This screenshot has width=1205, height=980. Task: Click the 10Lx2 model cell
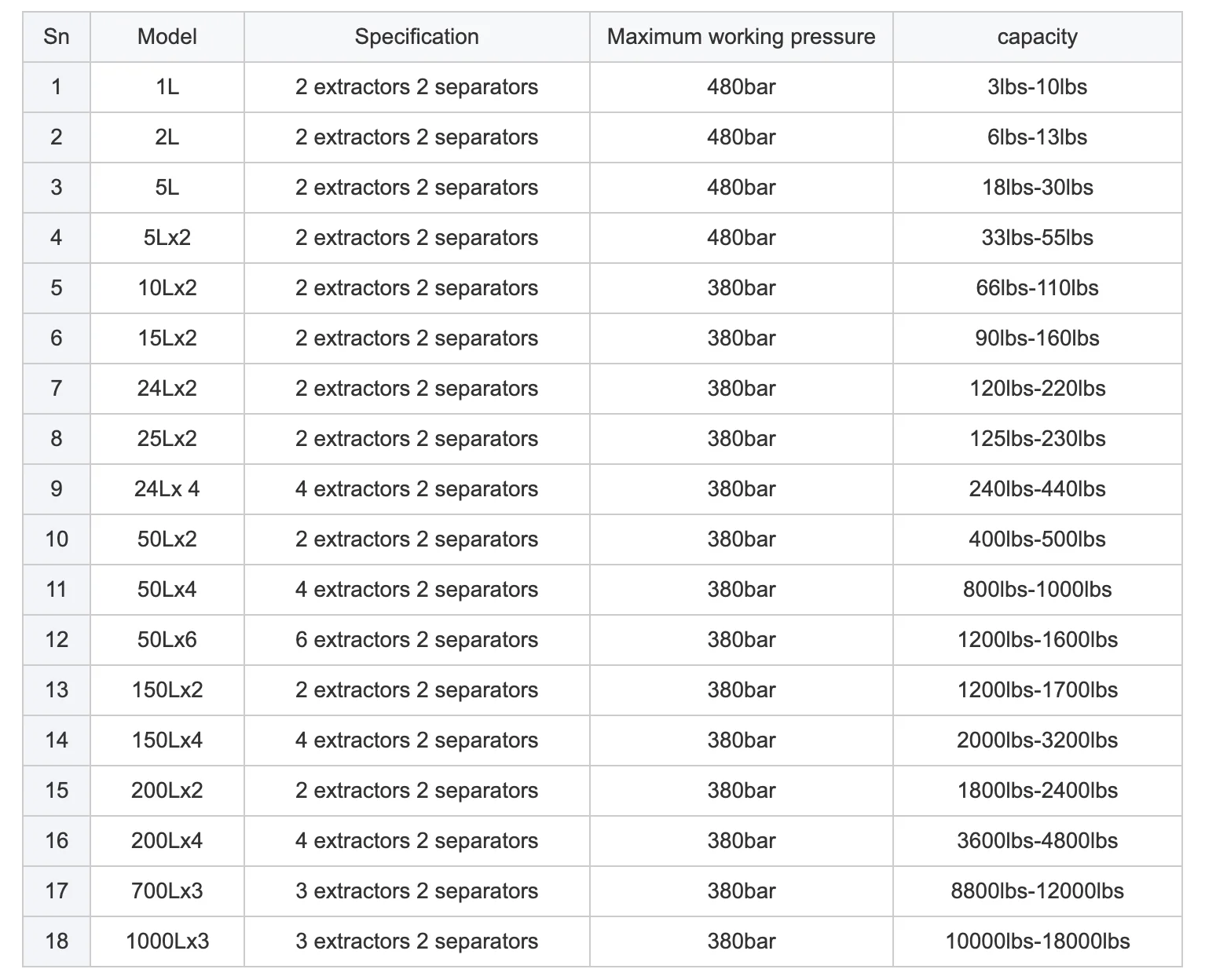pyautogui.click(x=167, y=288)
